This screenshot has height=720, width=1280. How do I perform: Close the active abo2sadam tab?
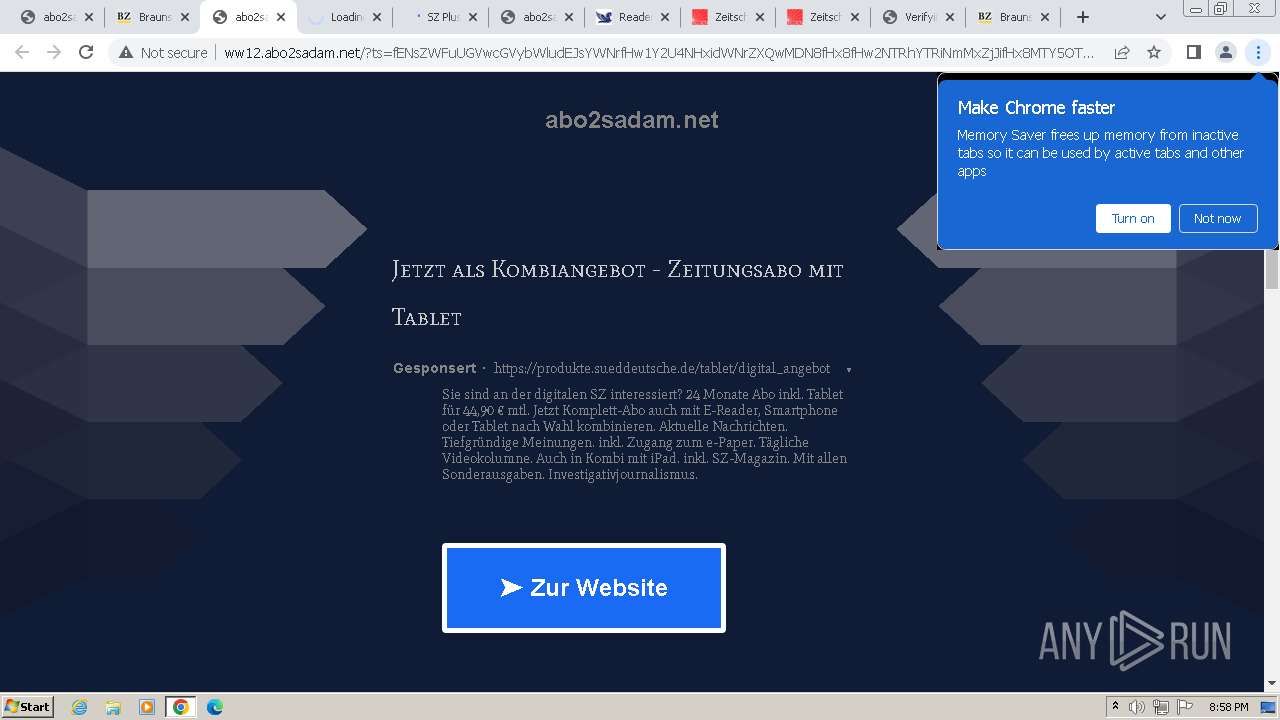coord(281,17)
